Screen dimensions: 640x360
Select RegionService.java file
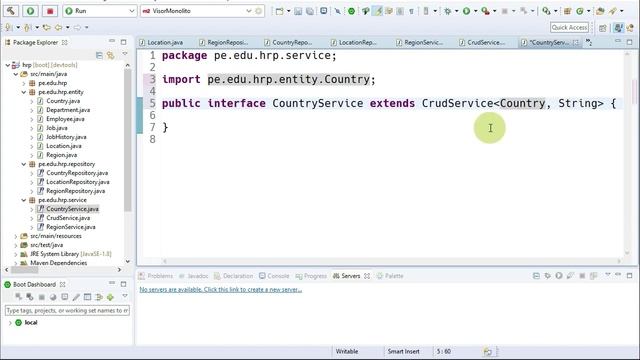(x=71, y=227)
